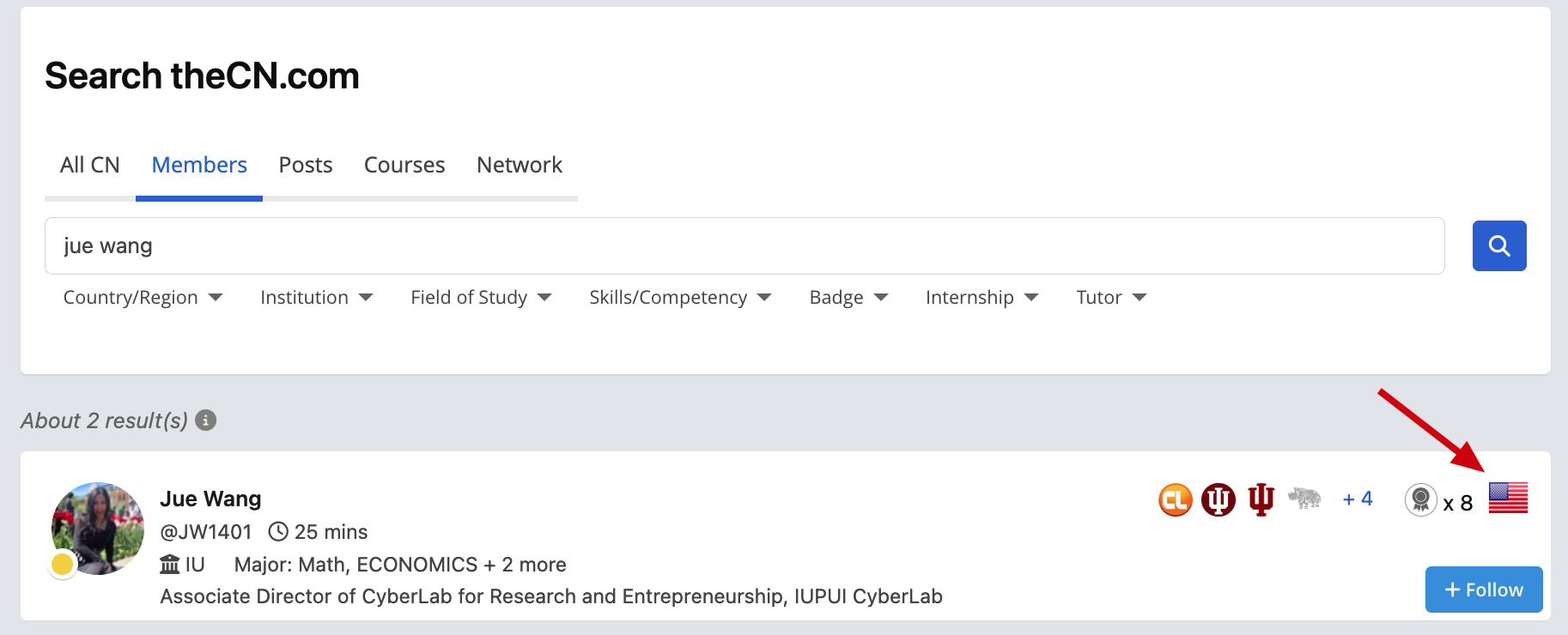Open the orange CL badge
The height and width of the screenshot is (635, 1568).
click(1176, 499)
